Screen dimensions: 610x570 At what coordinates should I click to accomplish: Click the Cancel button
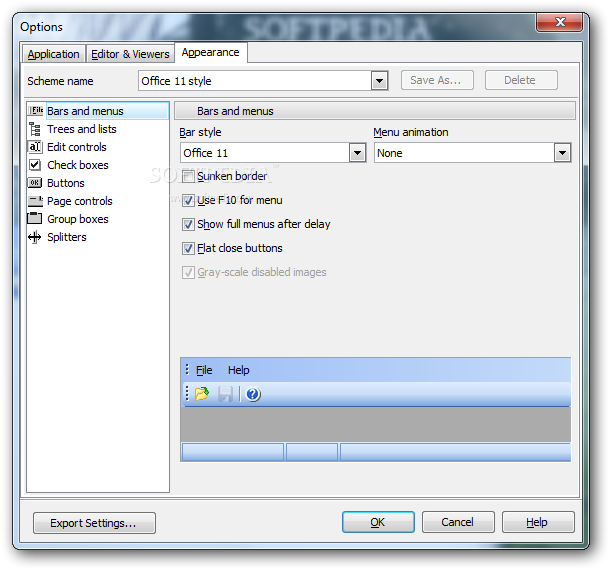click(x=458, y=522)
